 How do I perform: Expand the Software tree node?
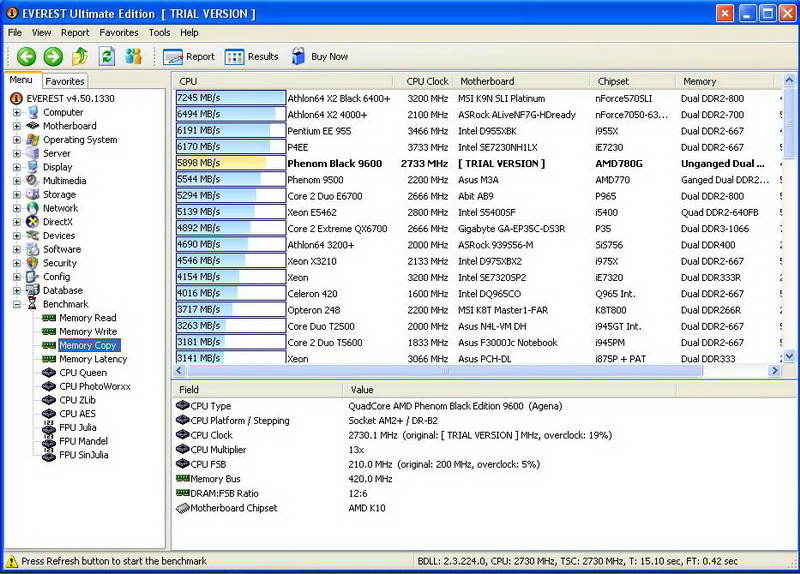click(x=17, y=250)
